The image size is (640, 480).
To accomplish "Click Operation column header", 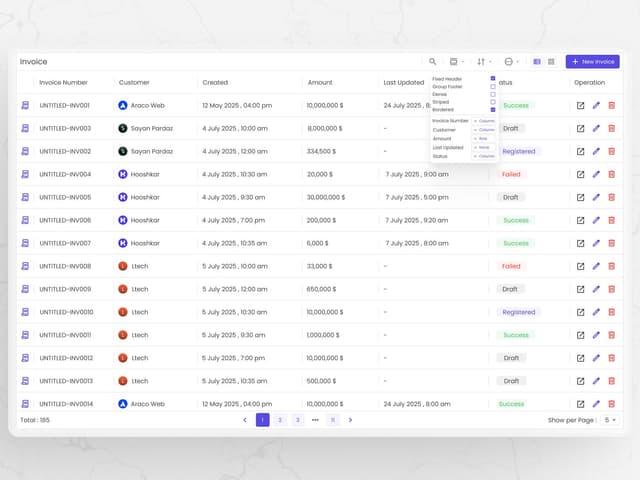I will 589,82.
